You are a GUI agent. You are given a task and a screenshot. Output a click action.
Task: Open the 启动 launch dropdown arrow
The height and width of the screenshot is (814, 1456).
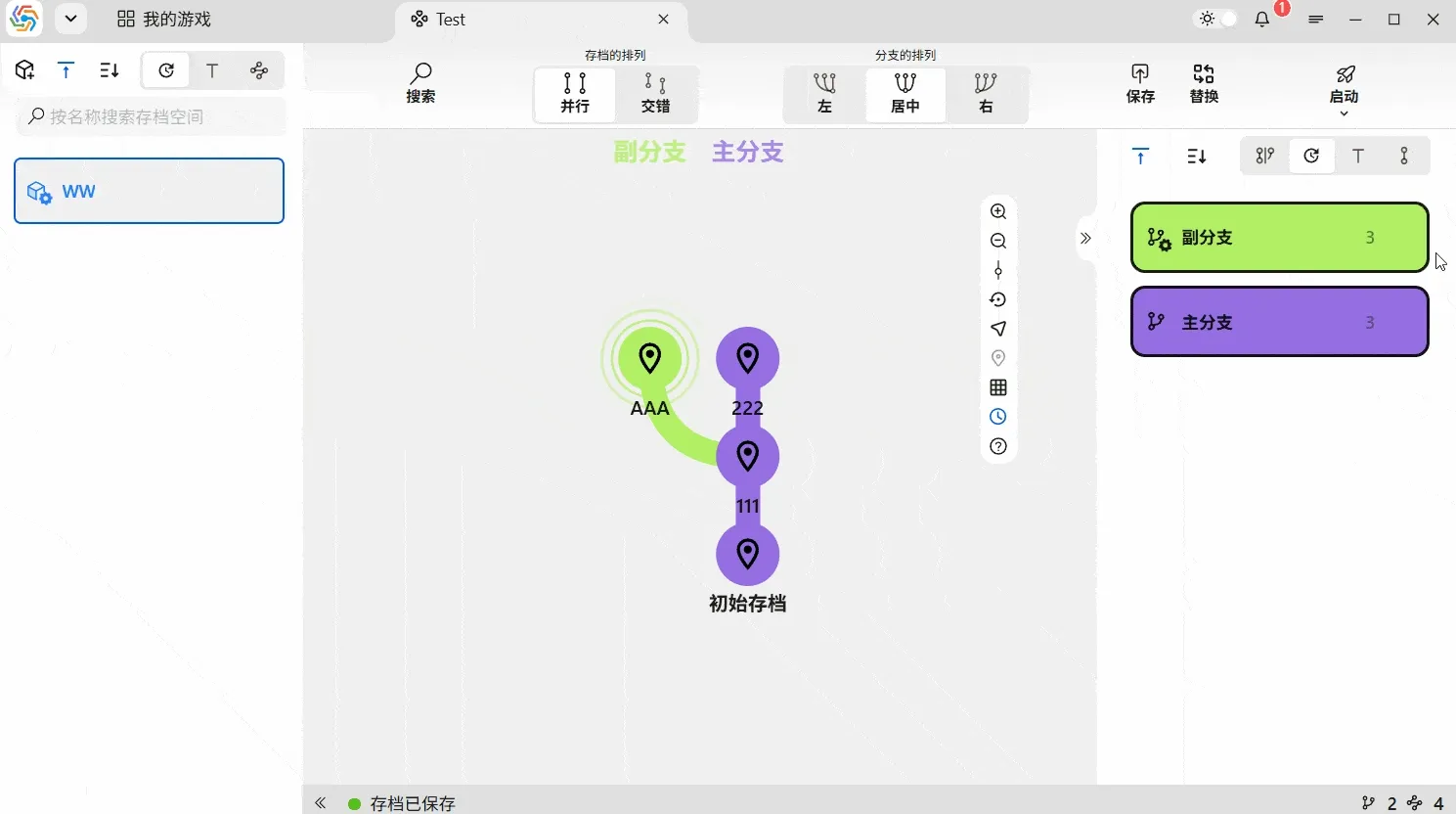tap(1344, 112)
